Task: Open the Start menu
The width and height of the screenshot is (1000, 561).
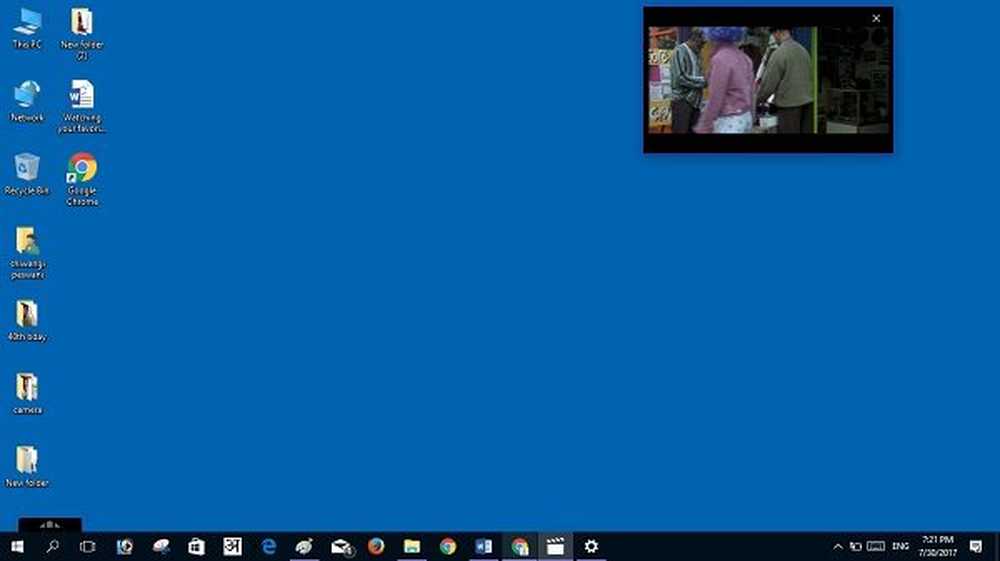Action: point(17,546)
